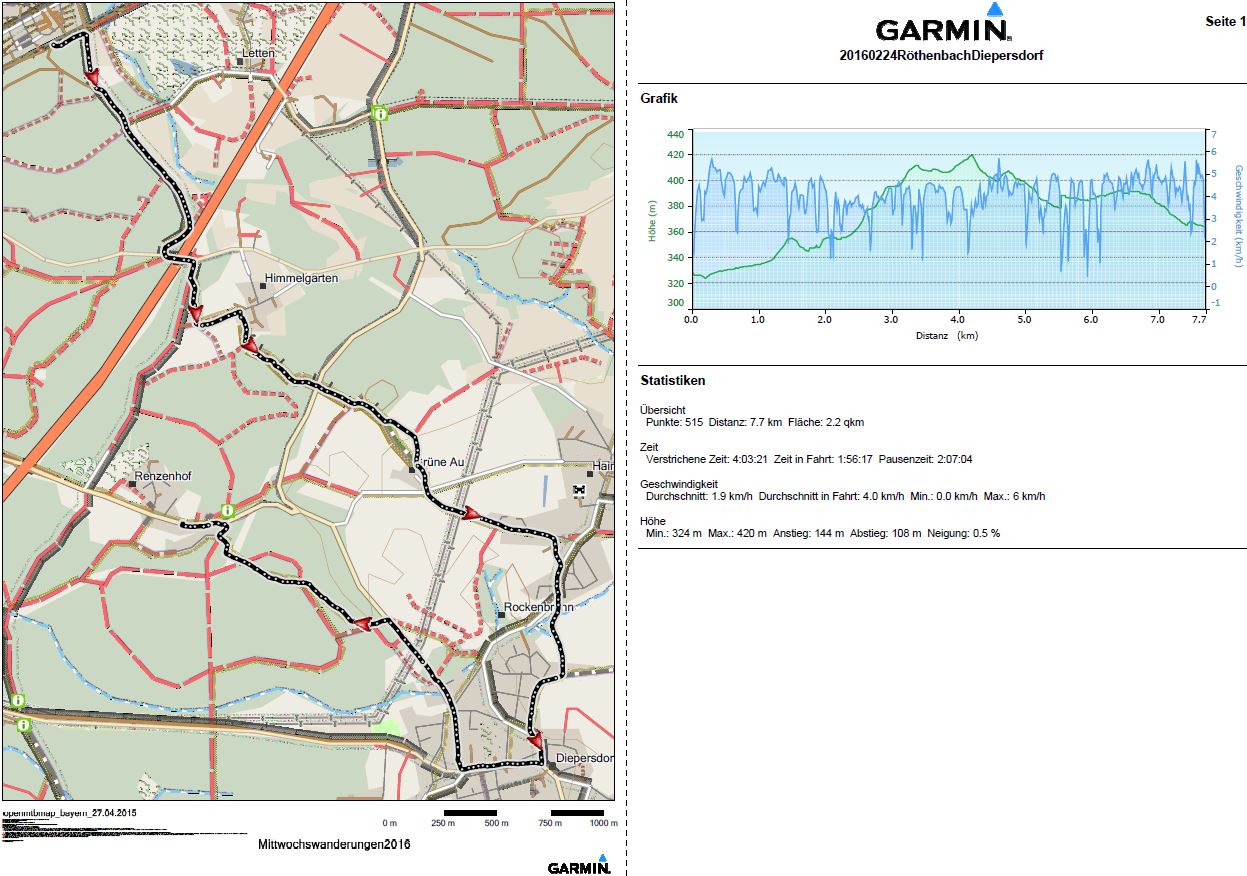
Task: Click the red track arrow east of Grüne Au
Action: pos(470,513)
